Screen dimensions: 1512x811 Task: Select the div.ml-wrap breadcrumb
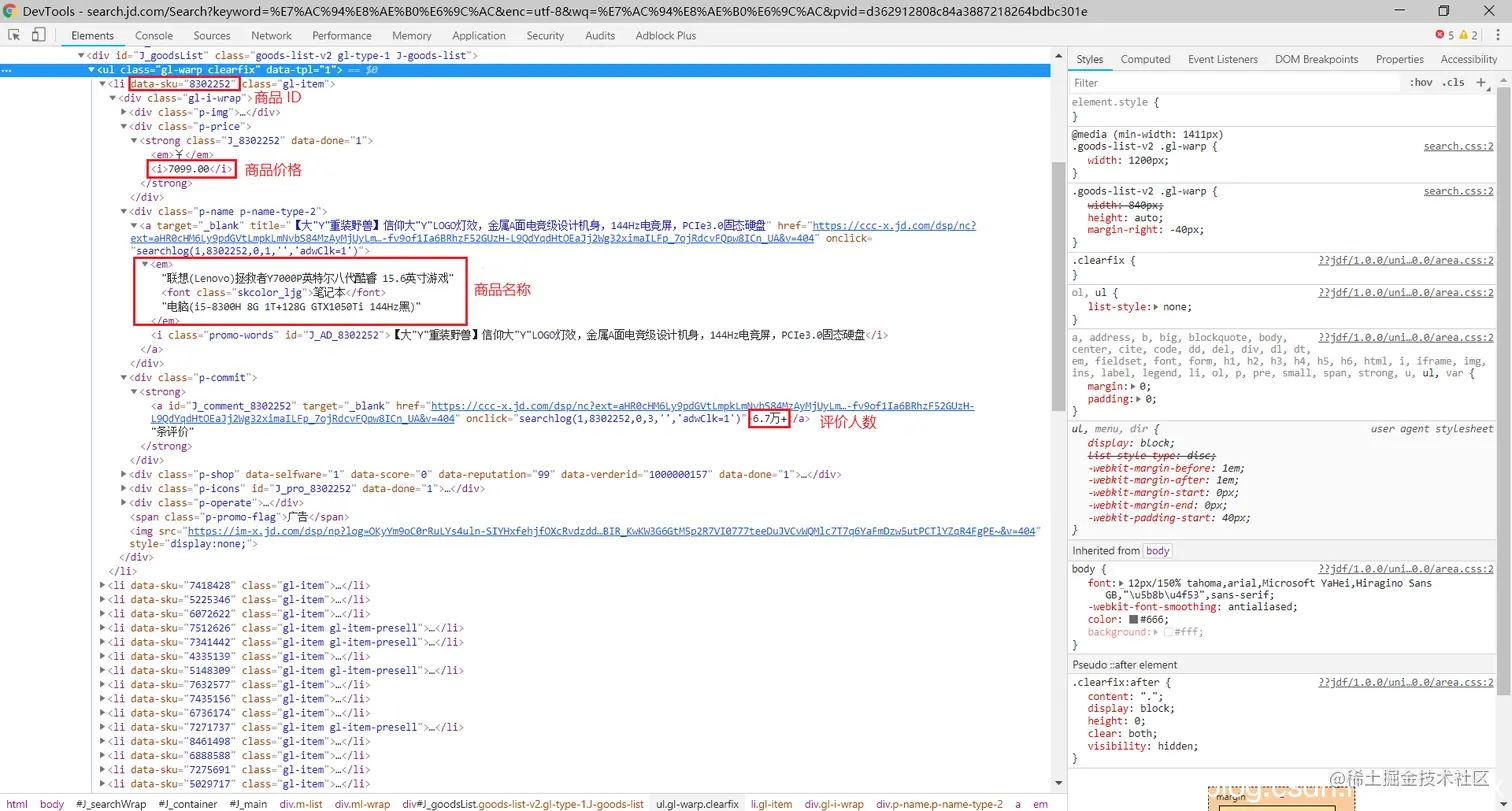point(362,804)
